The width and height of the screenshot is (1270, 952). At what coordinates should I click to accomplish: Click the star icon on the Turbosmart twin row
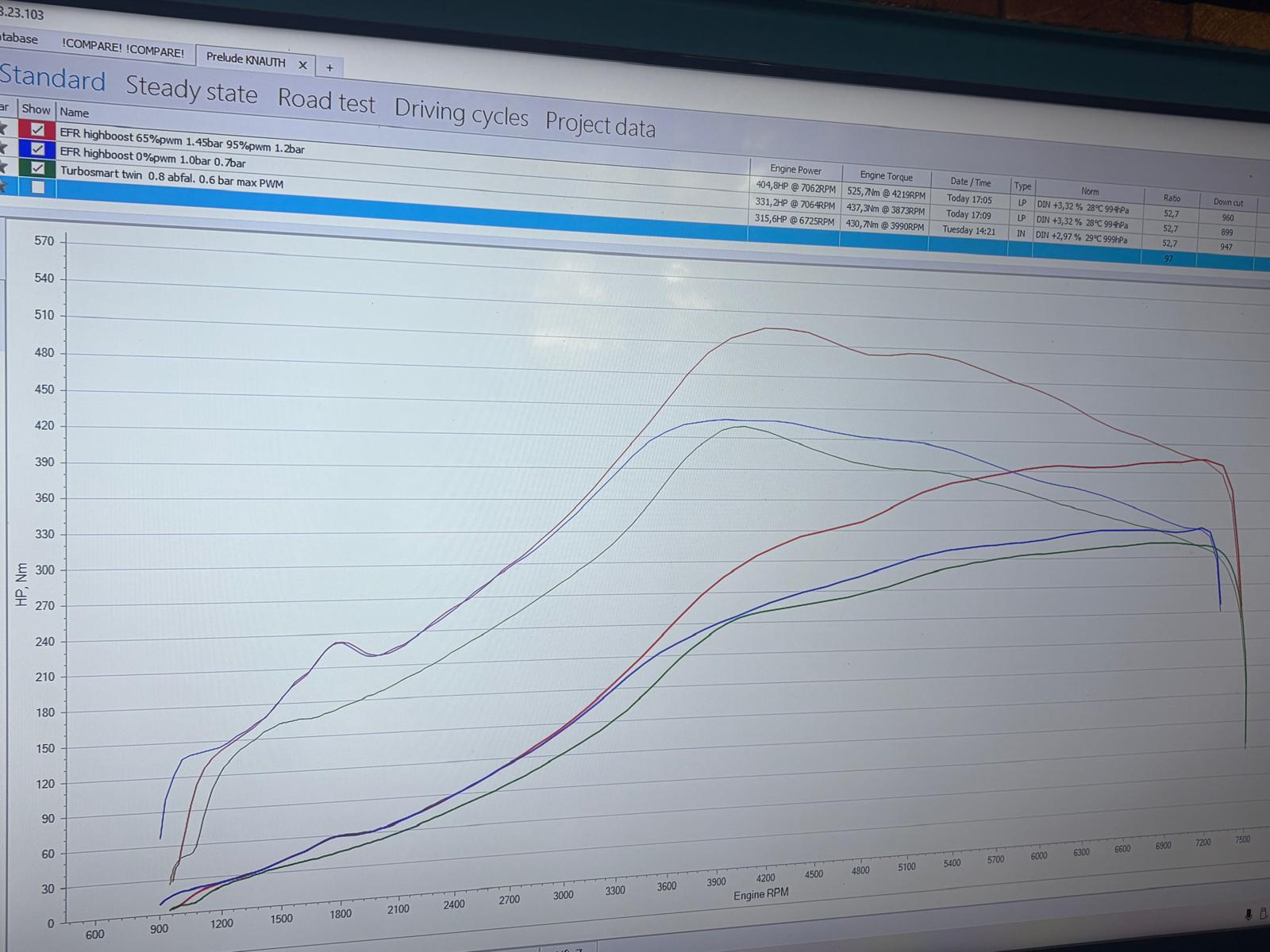(4, 167)
